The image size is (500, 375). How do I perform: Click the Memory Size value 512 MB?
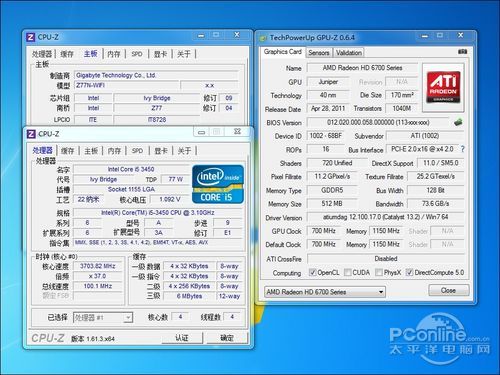[332, 204]
